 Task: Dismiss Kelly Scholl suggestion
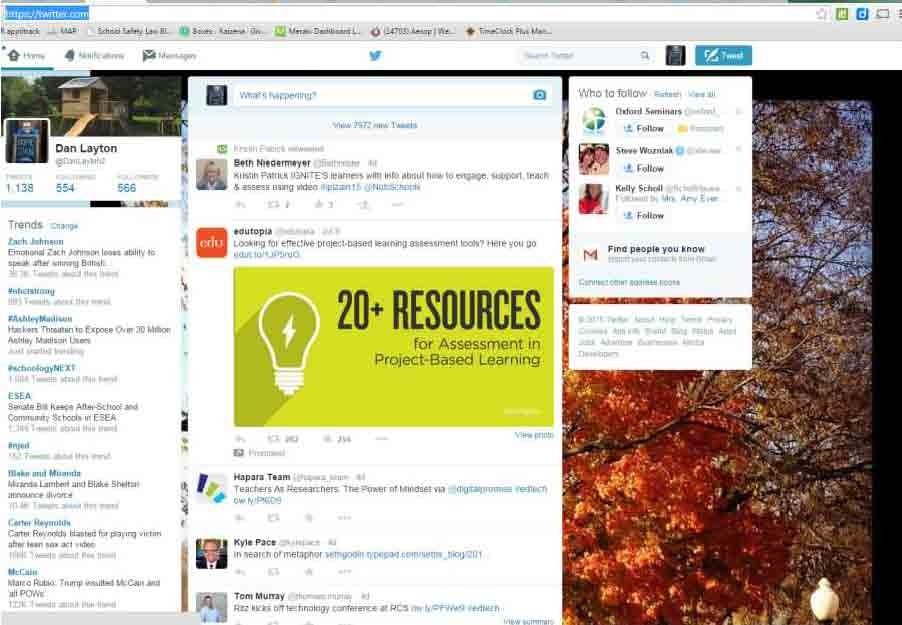tap(739, 188)
